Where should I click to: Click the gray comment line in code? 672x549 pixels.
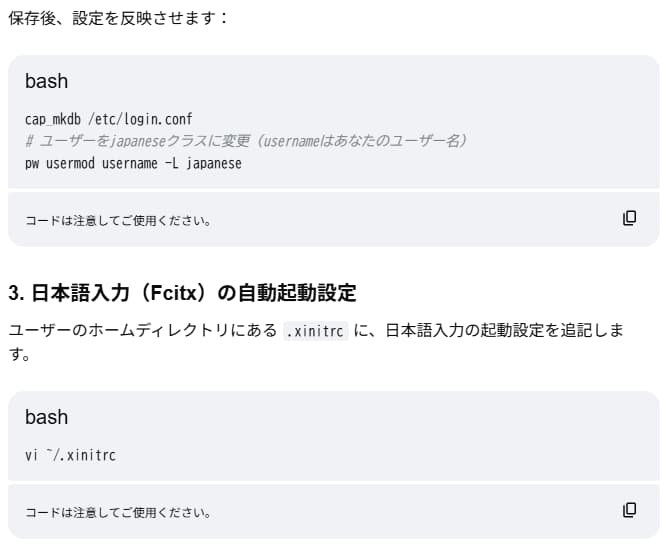[x=246, y=141]
